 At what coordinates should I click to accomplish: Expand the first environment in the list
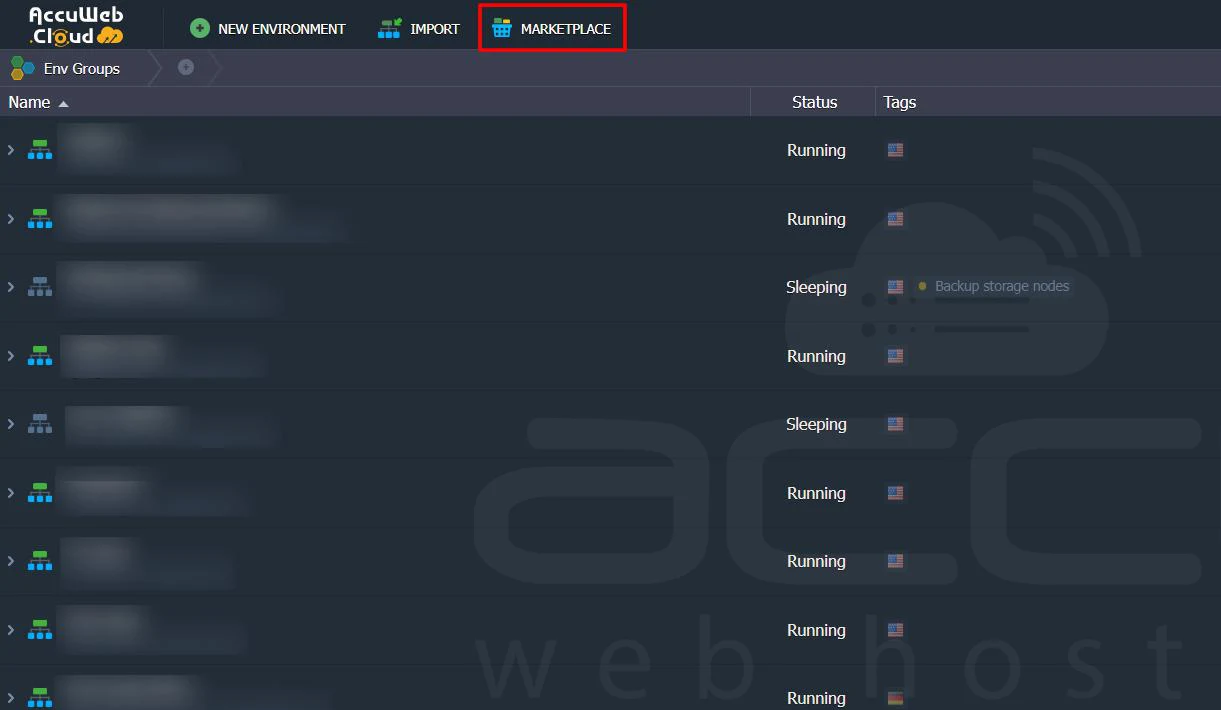click(x=11, y=150)
